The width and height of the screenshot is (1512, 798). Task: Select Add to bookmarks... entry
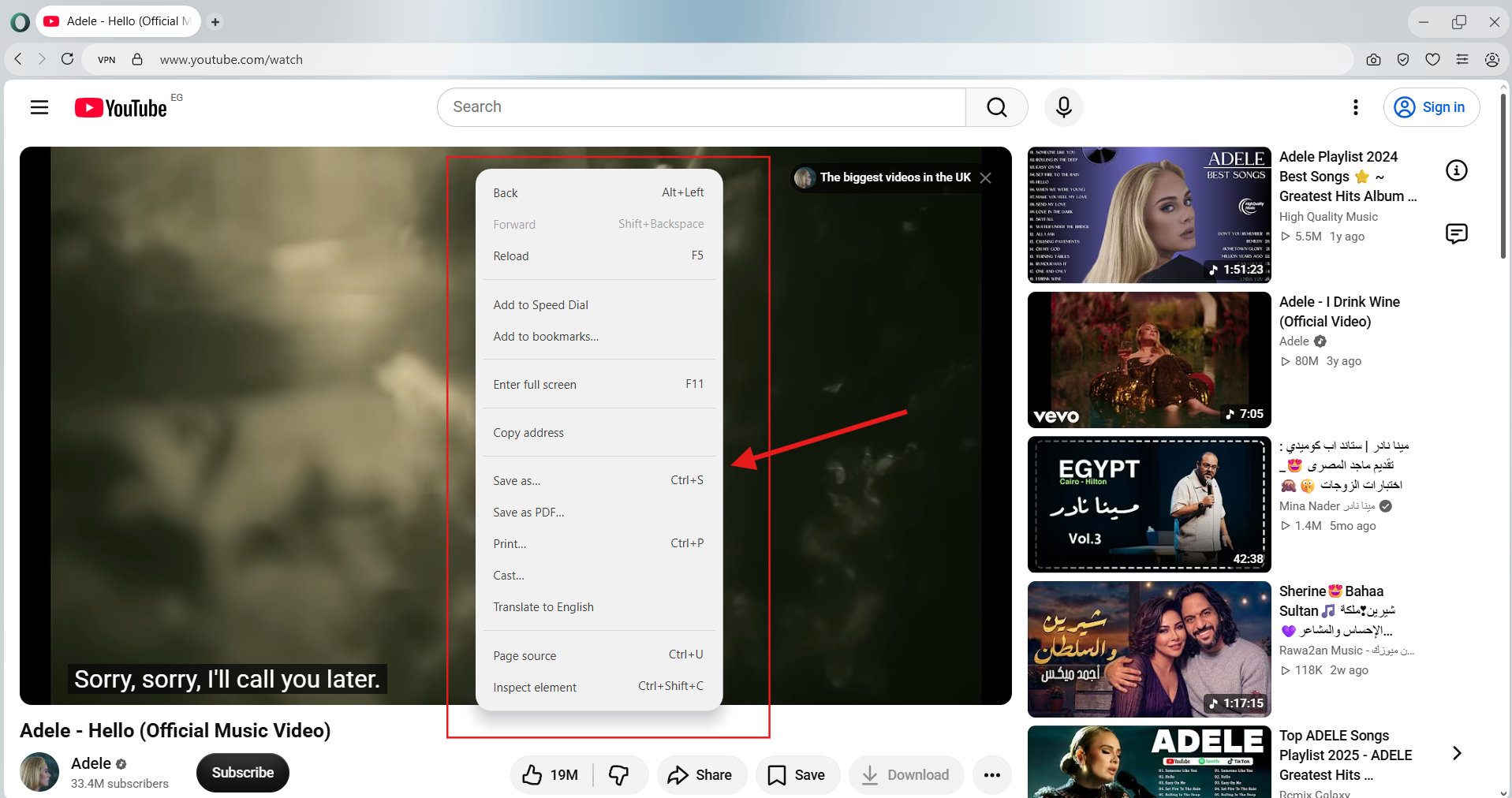pos(599,337)
